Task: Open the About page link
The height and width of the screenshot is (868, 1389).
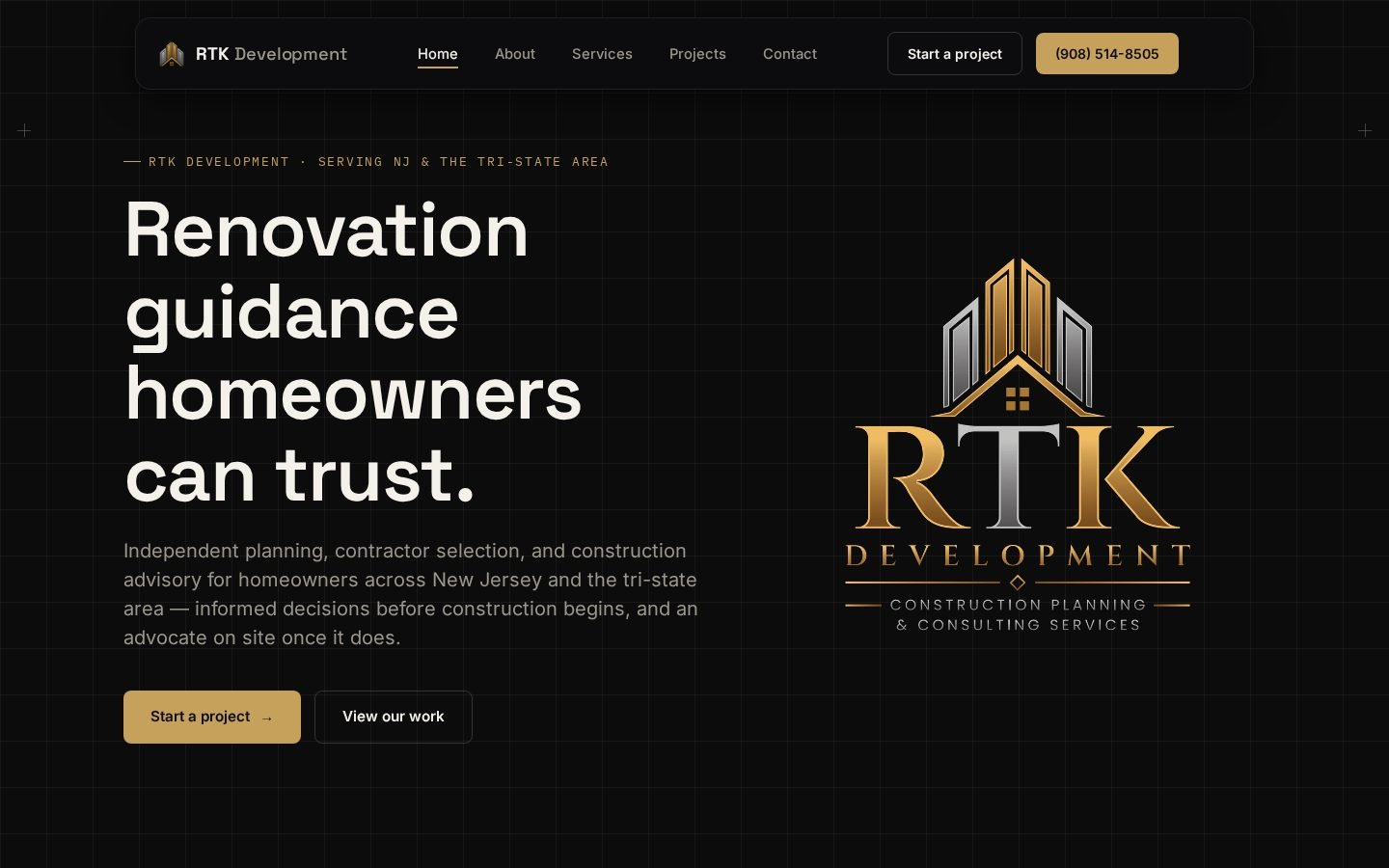Action: click(x=515, y=54)
